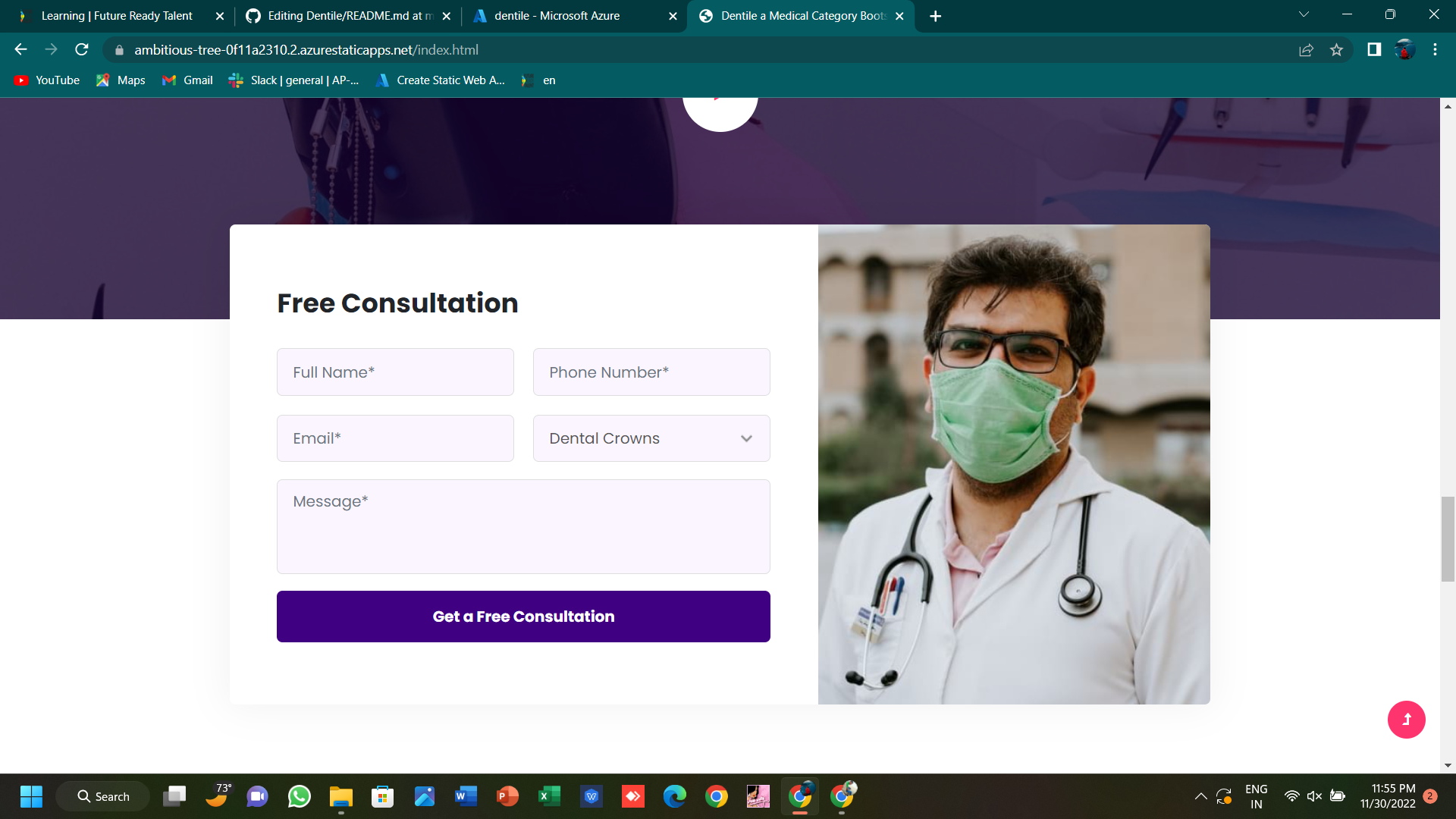
Task: Click the Chrome profile avatar icon
Action: pos(1404,50)
